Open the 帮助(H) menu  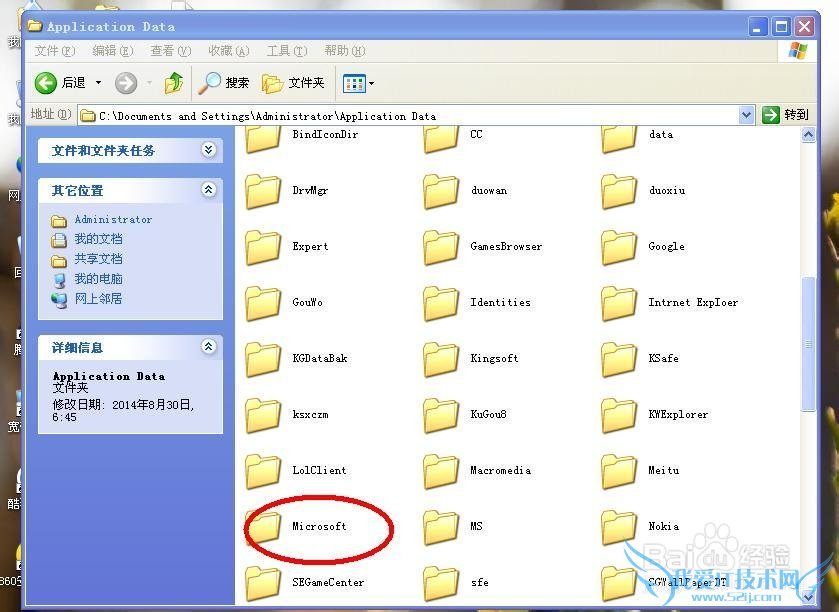point(345,51)
